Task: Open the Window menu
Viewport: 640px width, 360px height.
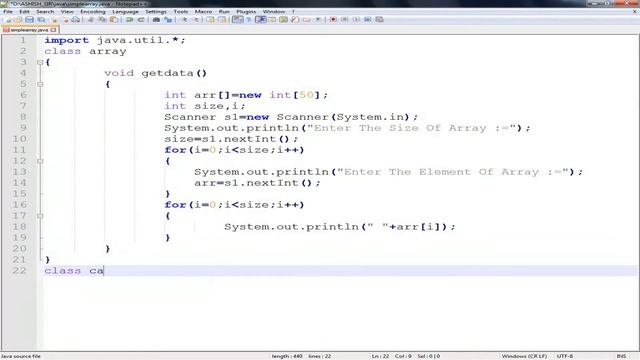Action: pos(274,11)
